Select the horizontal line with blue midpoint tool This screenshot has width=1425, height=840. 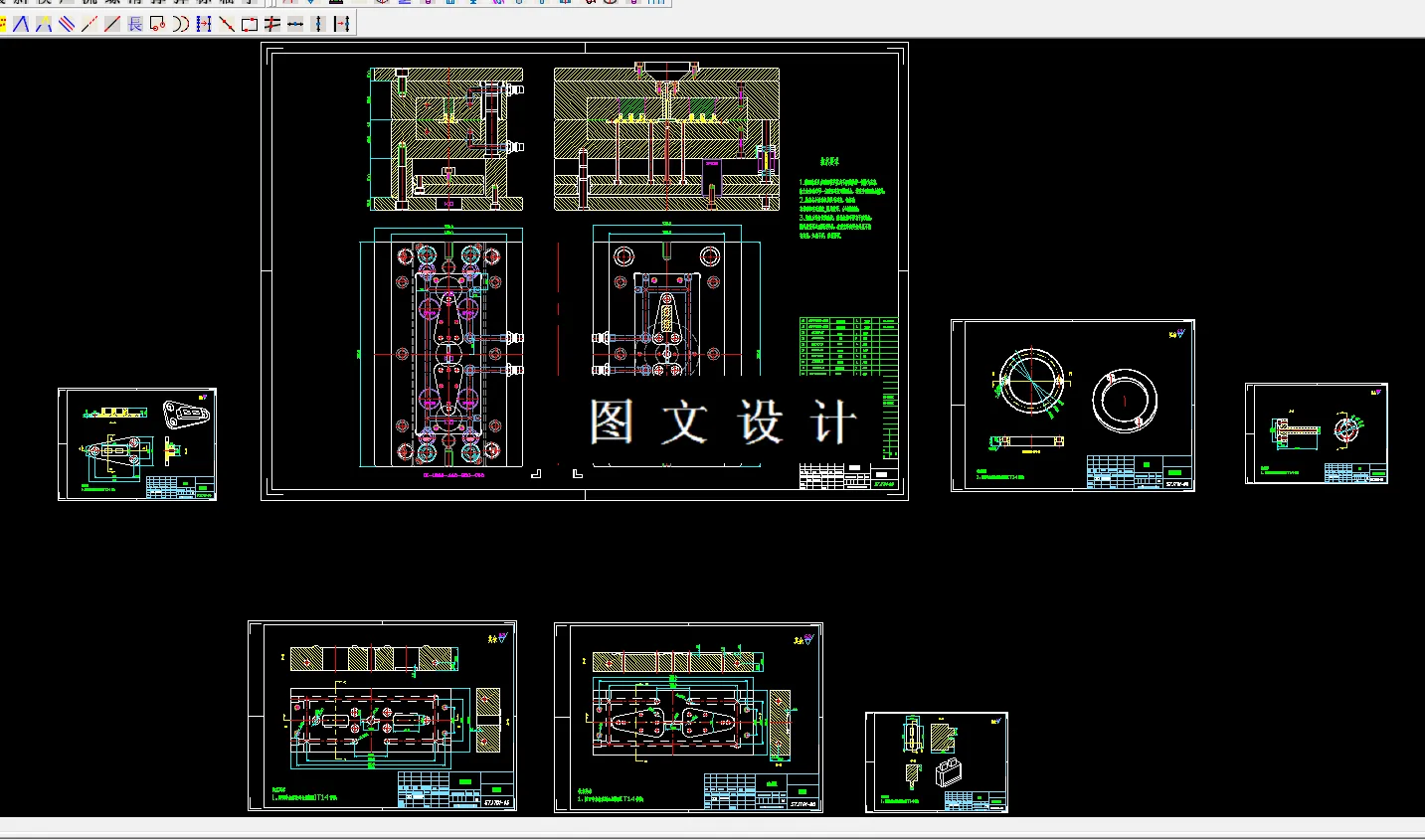295,24
